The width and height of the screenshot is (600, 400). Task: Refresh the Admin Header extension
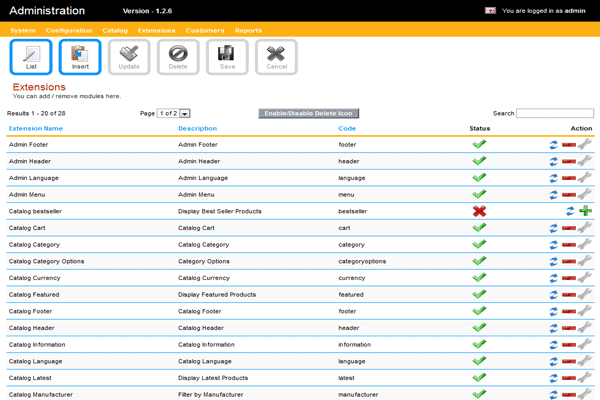[553, 162]
